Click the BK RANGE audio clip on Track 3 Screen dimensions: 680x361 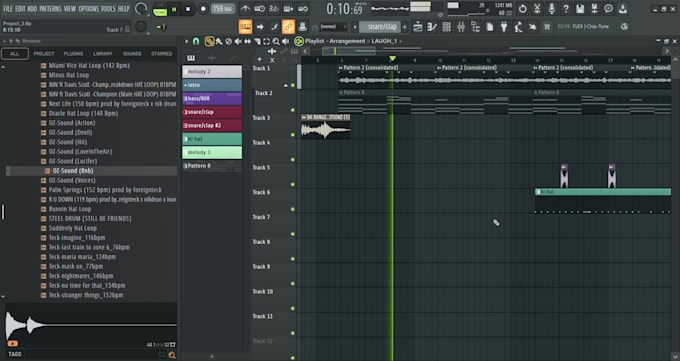325,127
